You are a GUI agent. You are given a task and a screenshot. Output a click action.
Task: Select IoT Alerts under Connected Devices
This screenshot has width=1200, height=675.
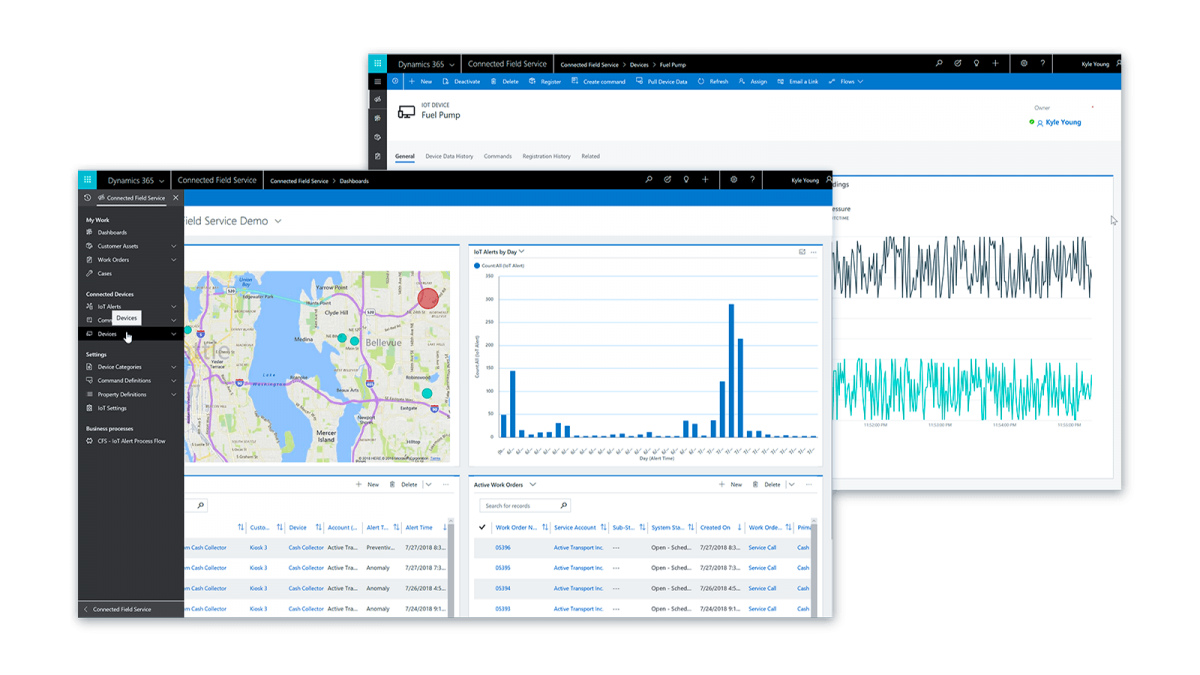point(112,307)
